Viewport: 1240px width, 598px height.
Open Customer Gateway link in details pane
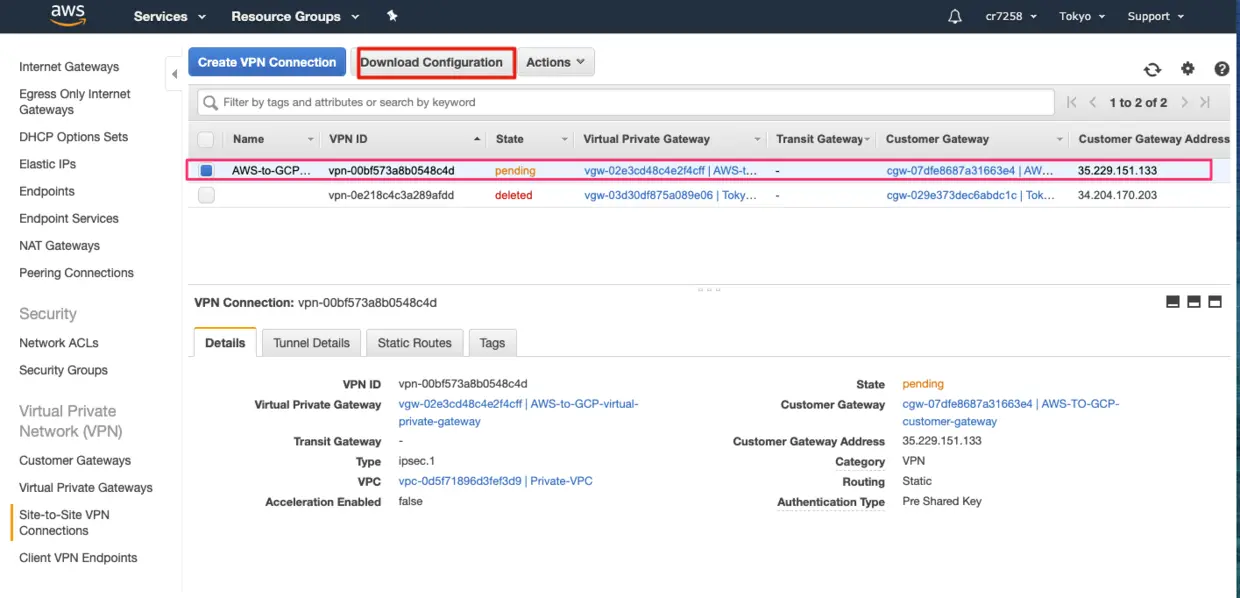point(1010,413)
